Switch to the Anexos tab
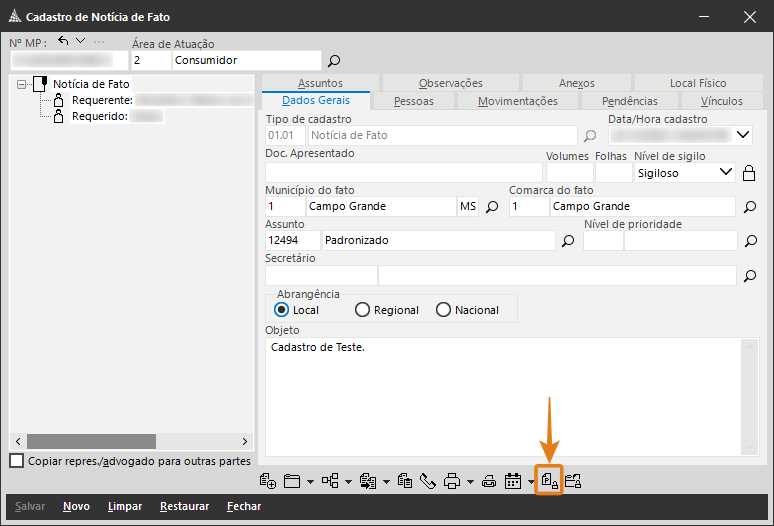774x526 pixels. click(x=577, y=83)
